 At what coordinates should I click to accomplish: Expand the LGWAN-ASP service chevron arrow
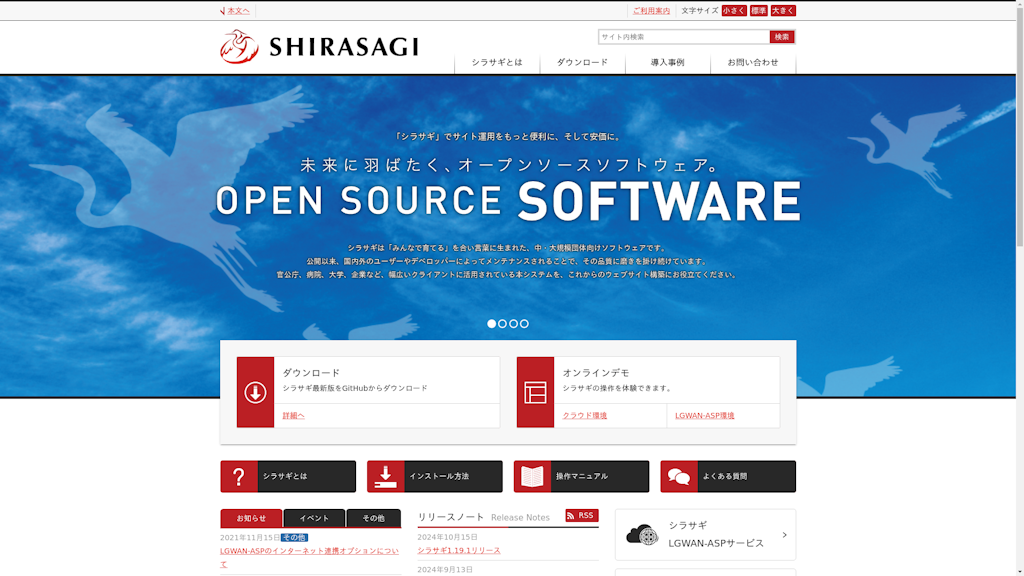[x=784, y=535]
